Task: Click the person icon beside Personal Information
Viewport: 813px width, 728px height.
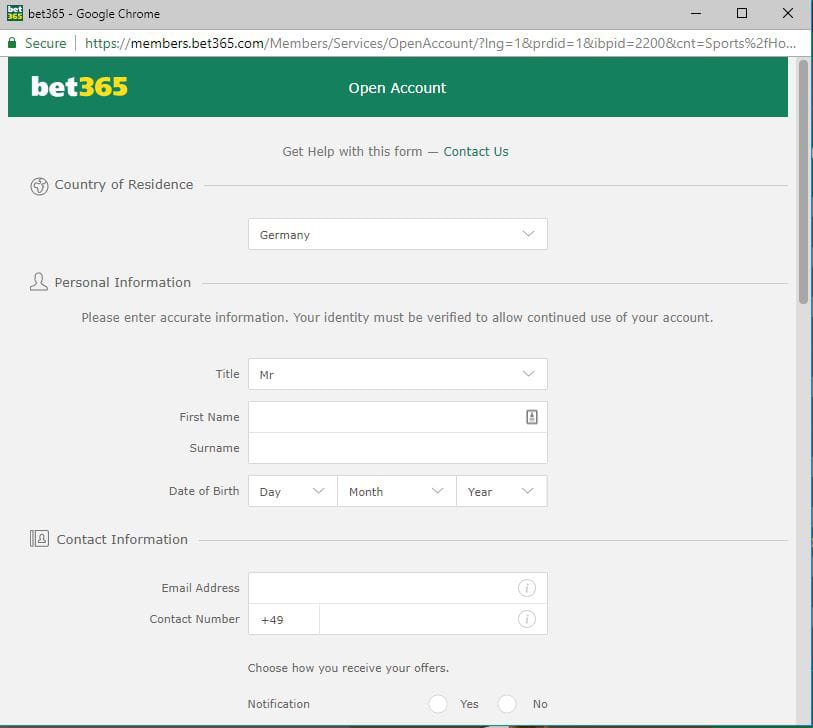Action: [x=38, y=282]
